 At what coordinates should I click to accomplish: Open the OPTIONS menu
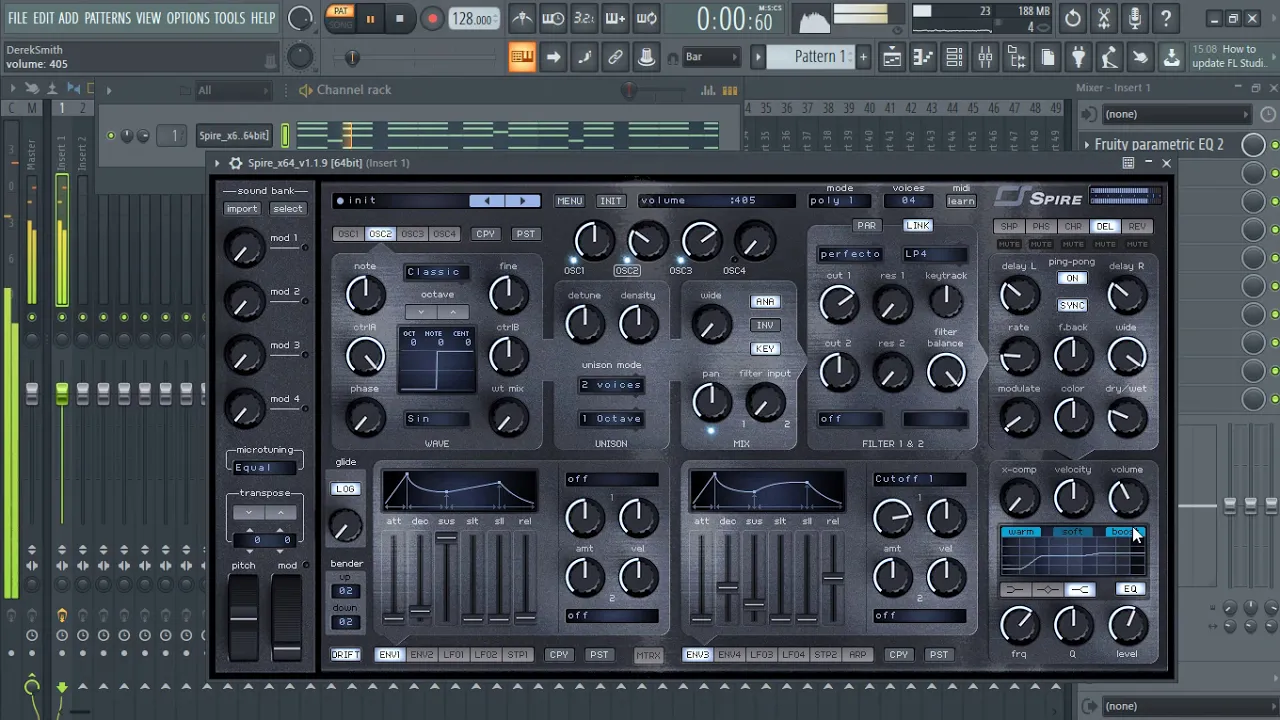point(188,18)
